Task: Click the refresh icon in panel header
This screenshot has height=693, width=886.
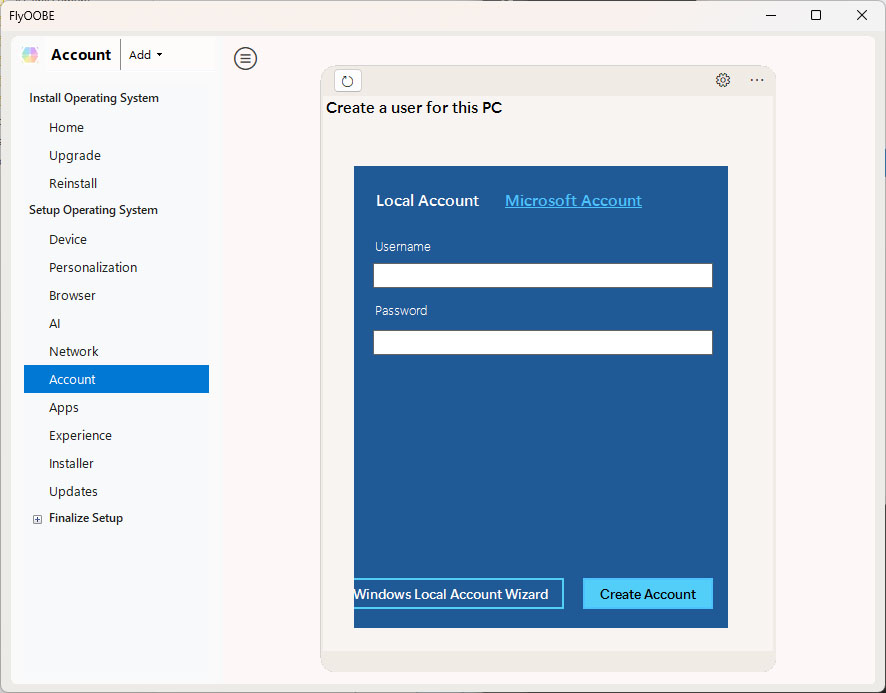Action: tap(348, 81)
